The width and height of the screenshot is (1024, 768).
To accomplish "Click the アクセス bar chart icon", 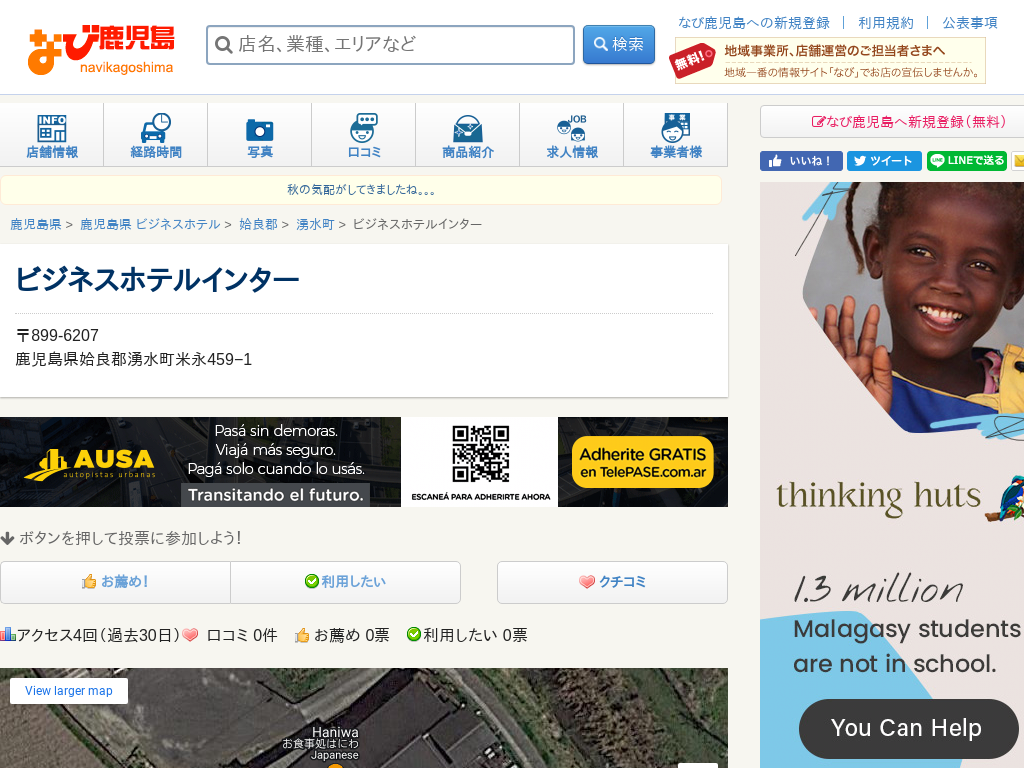I will [8, 634].
